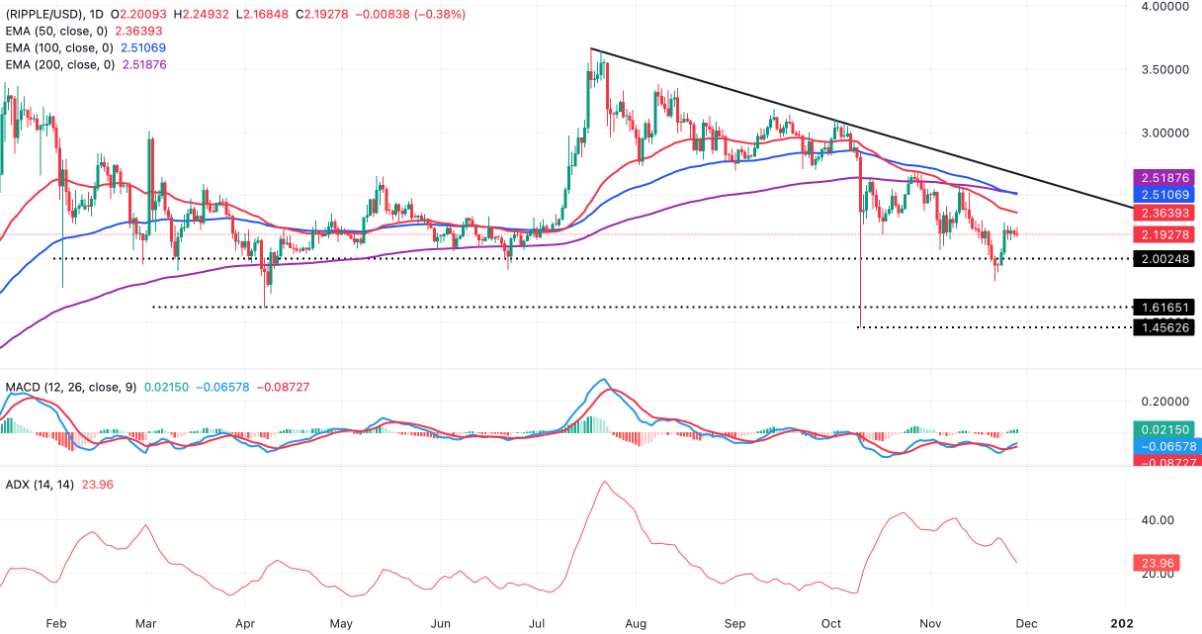Image resolution: width=1202 pixels, height=634 pixels.
Task: Select the 2.00248 support level label
Action: click(x=1165, y=258)
